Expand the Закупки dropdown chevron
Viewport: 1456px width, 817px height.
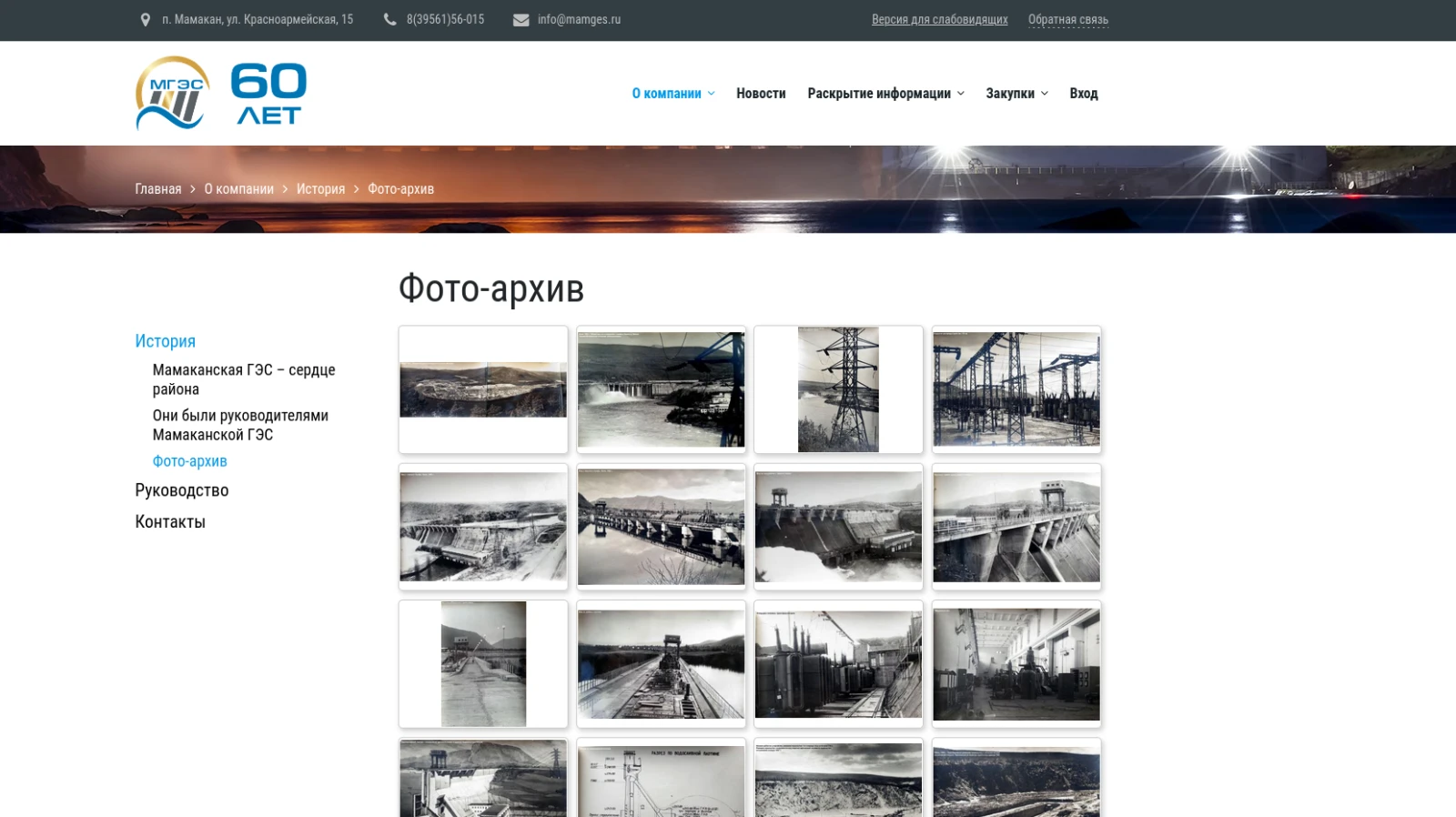point(1045,94)
